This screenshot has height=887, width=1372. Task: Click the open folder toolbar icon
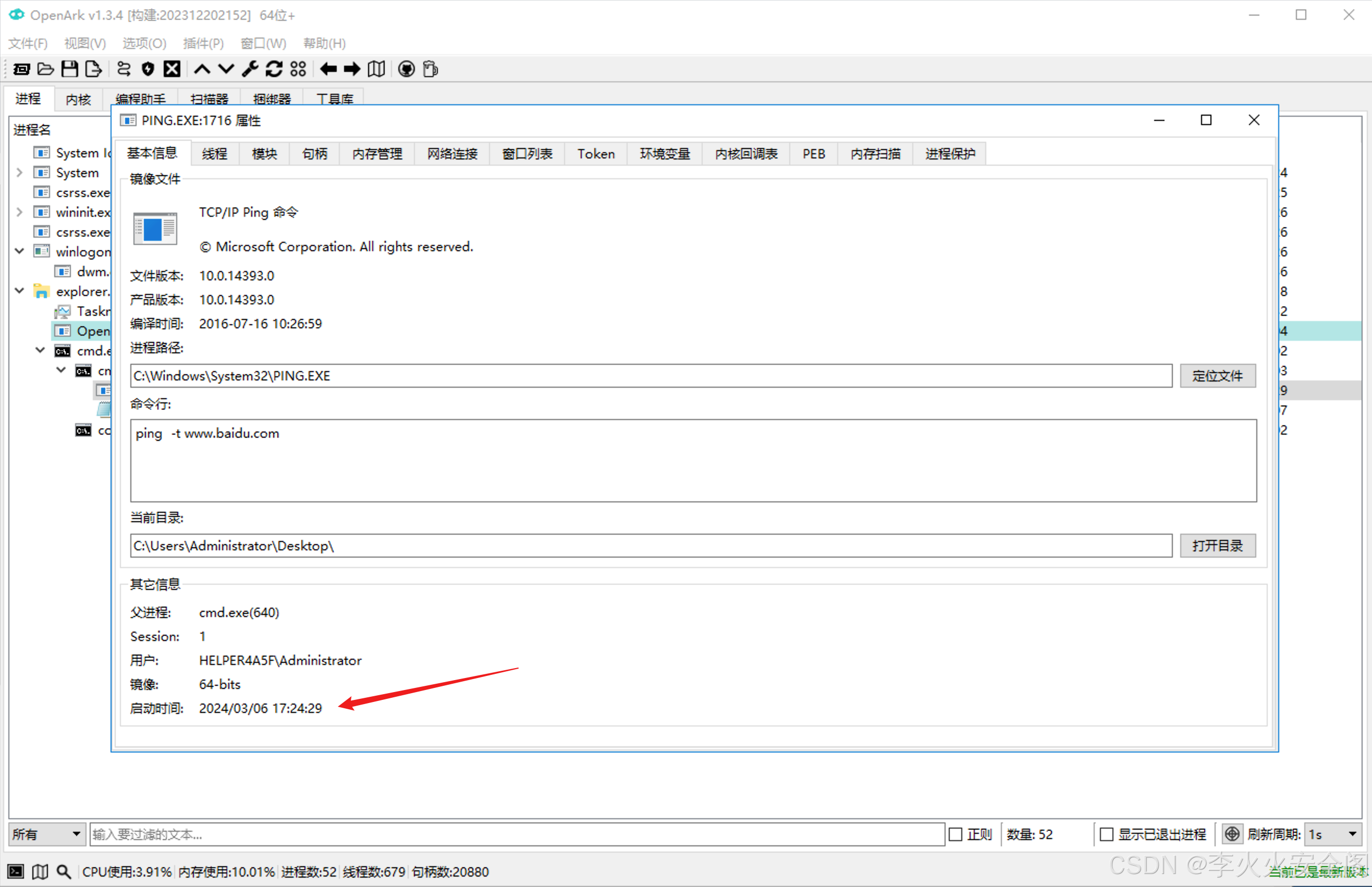pos(45,69)
